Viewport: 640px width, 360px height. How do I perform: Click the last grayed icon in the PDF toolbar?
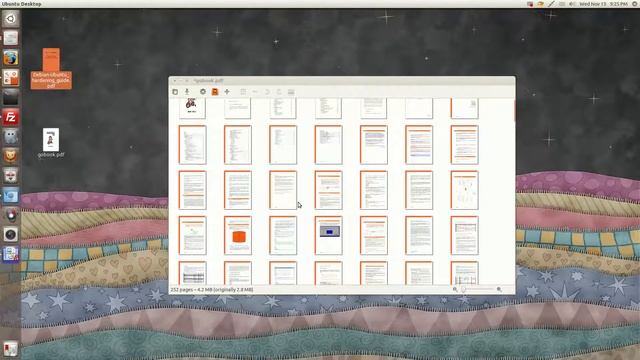291,92
